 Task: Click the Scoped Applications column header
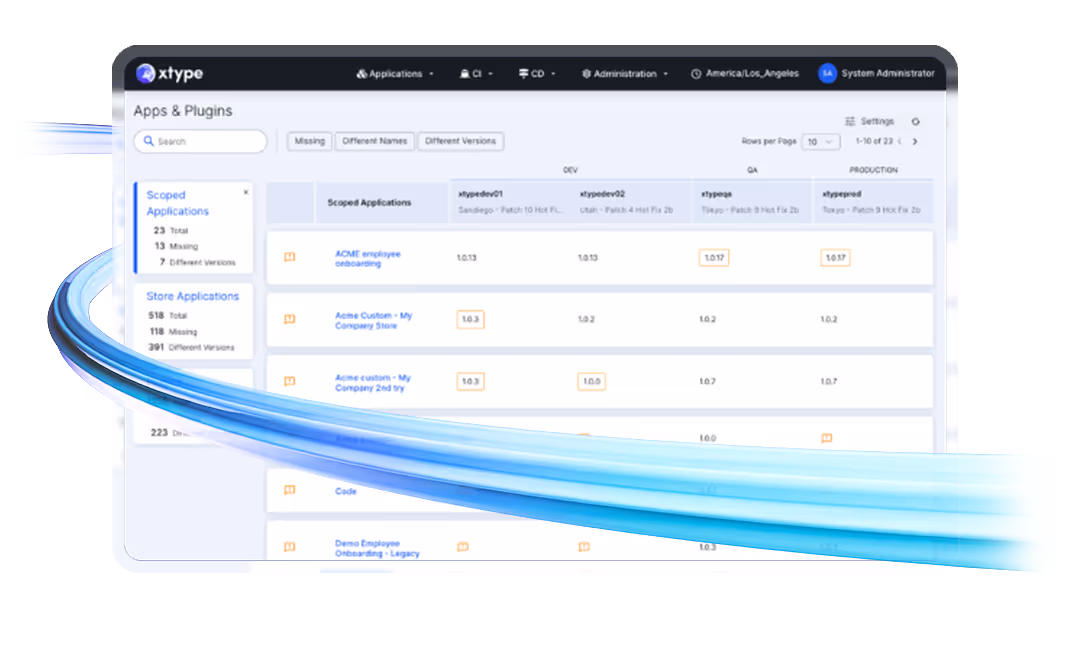click(369, 202)
